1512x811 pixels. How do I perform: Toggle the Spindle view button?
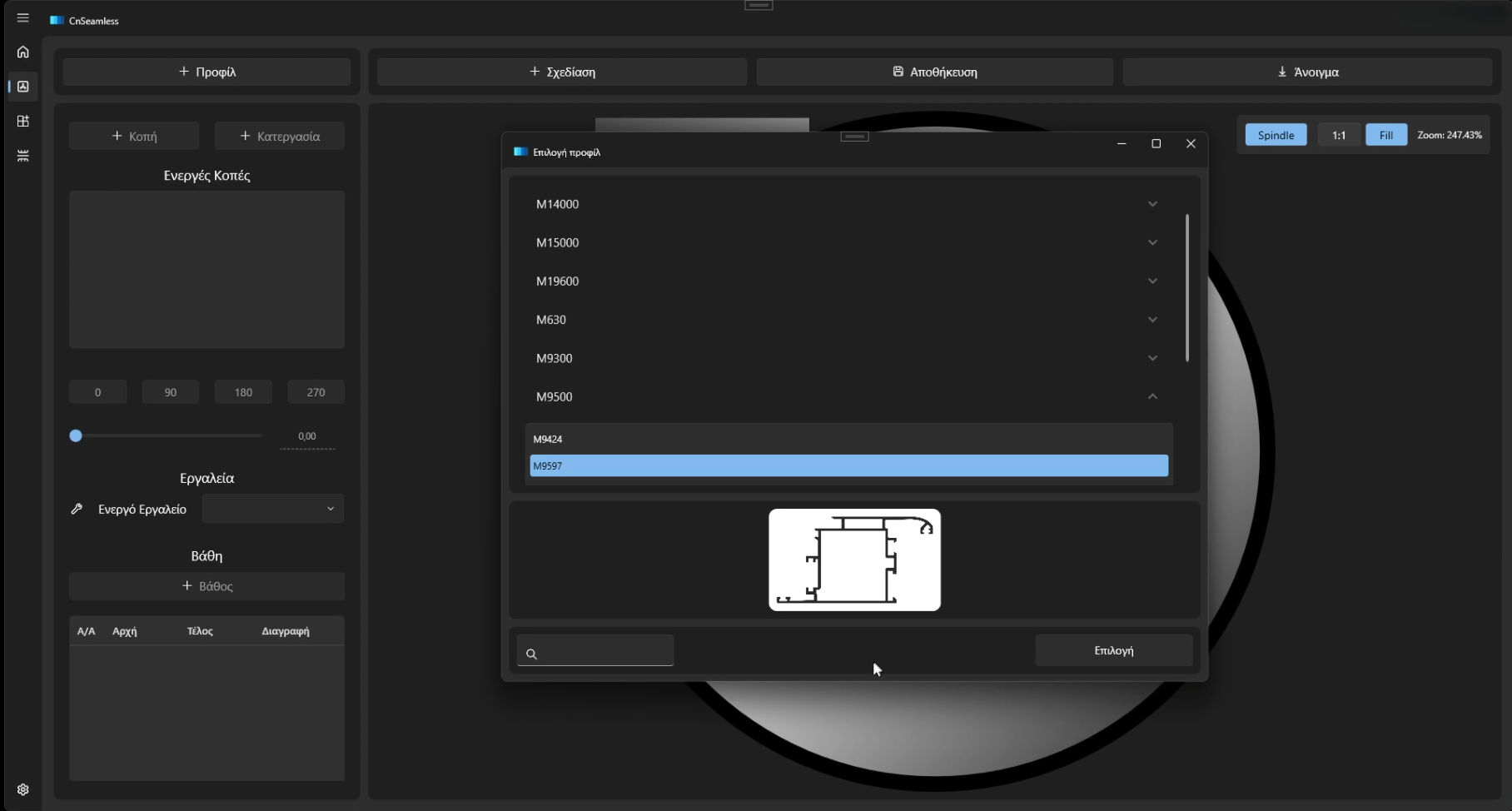point(1276,135)
